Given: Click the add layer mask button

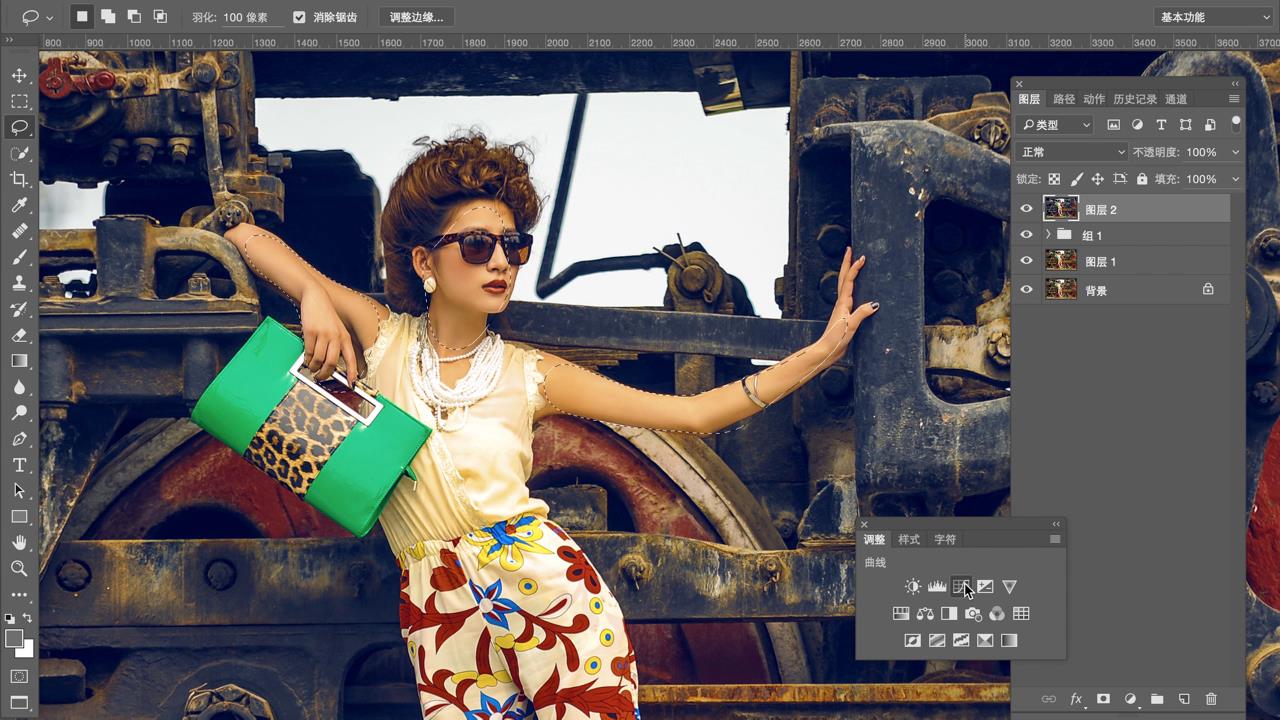Looking at the screenshot, I should [1103, 699].
